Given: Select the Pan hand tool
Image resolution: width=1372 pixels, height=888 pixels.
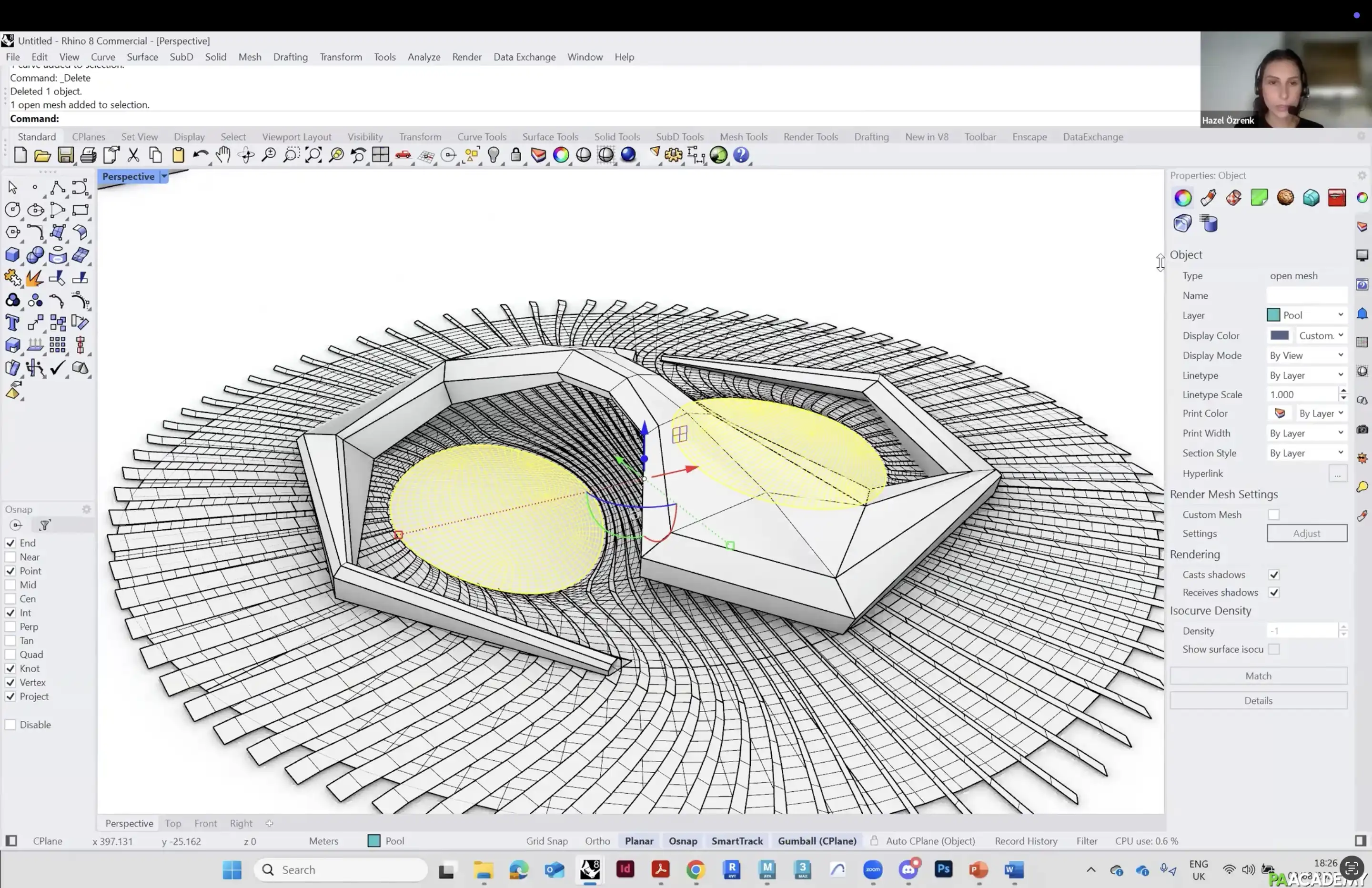Looking at the screenshot, I should point(223,155).
